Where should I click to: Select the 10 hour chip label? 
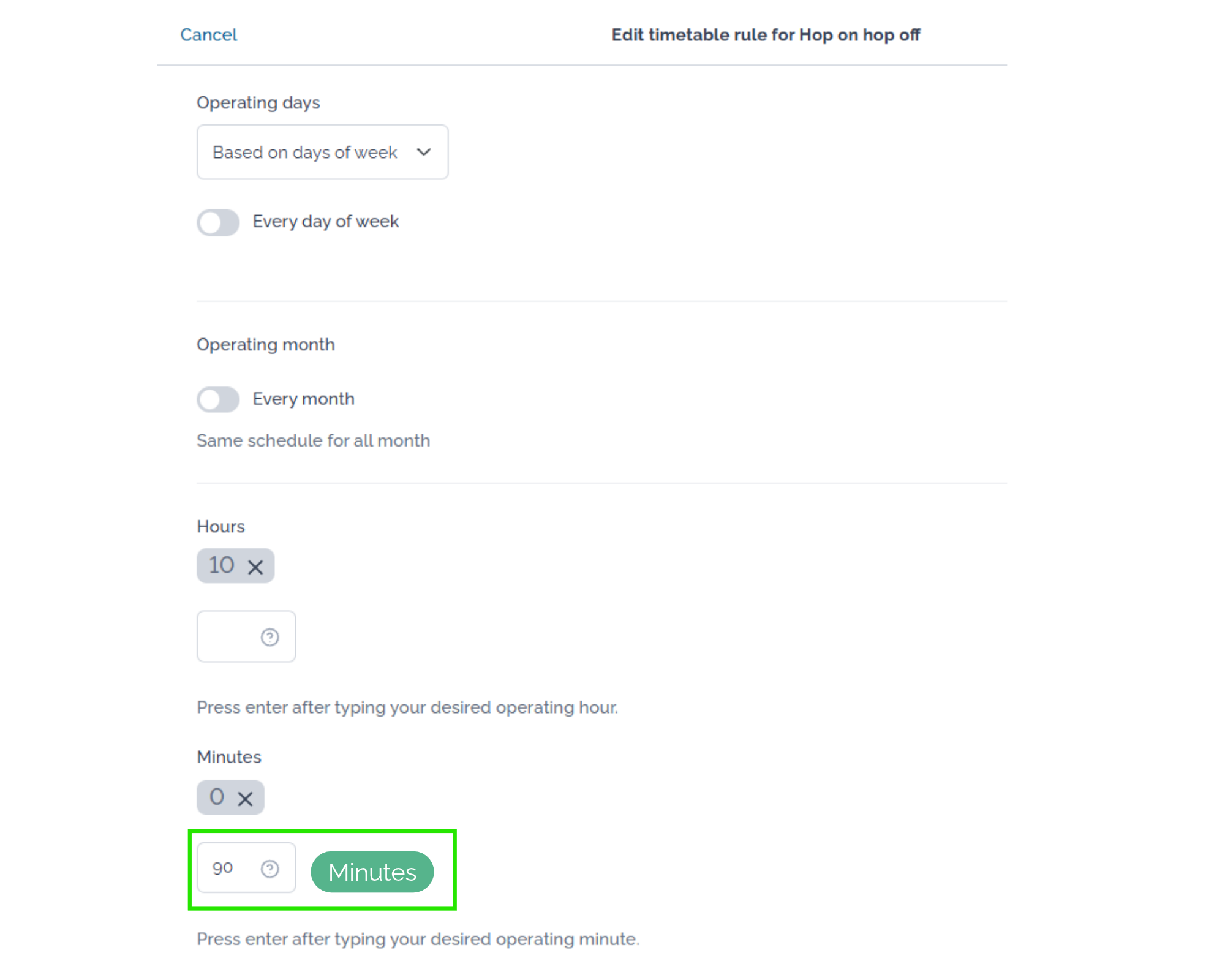tap(221, 565)
